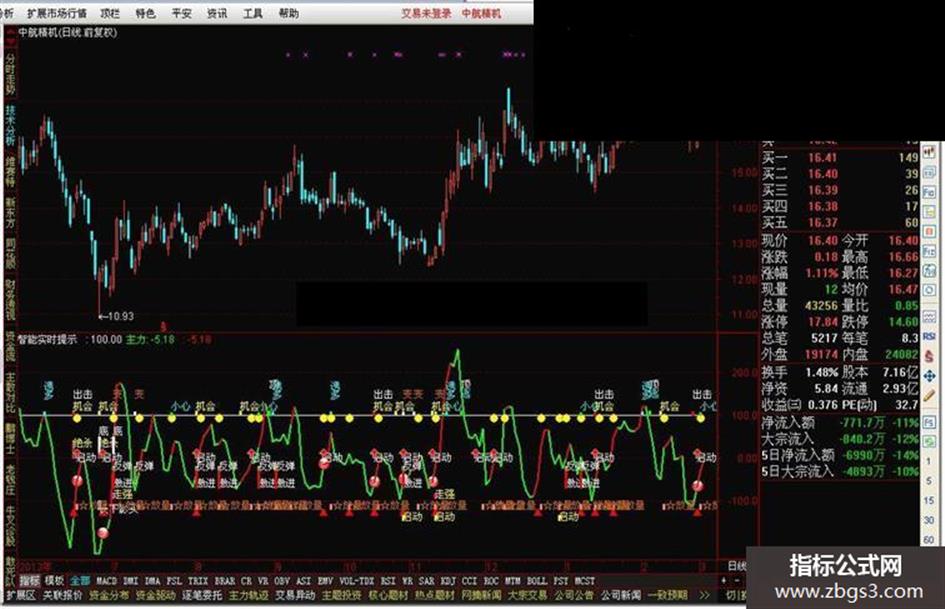Click the wavy lines chart icon
Viewport: 945px width, 609px height.
(x=929, y=315)
